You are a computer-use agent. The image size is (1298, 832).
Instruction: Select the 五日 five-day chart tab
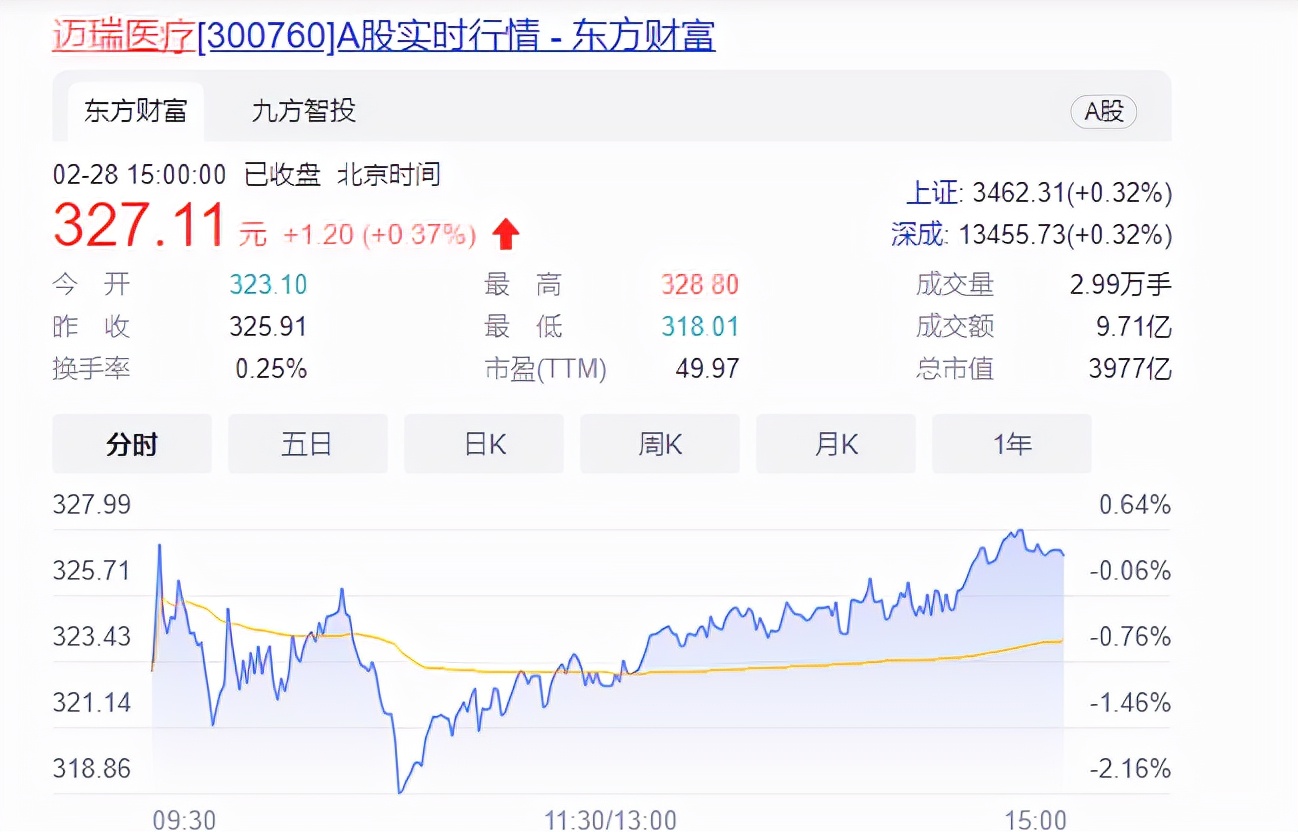point(307,444)
